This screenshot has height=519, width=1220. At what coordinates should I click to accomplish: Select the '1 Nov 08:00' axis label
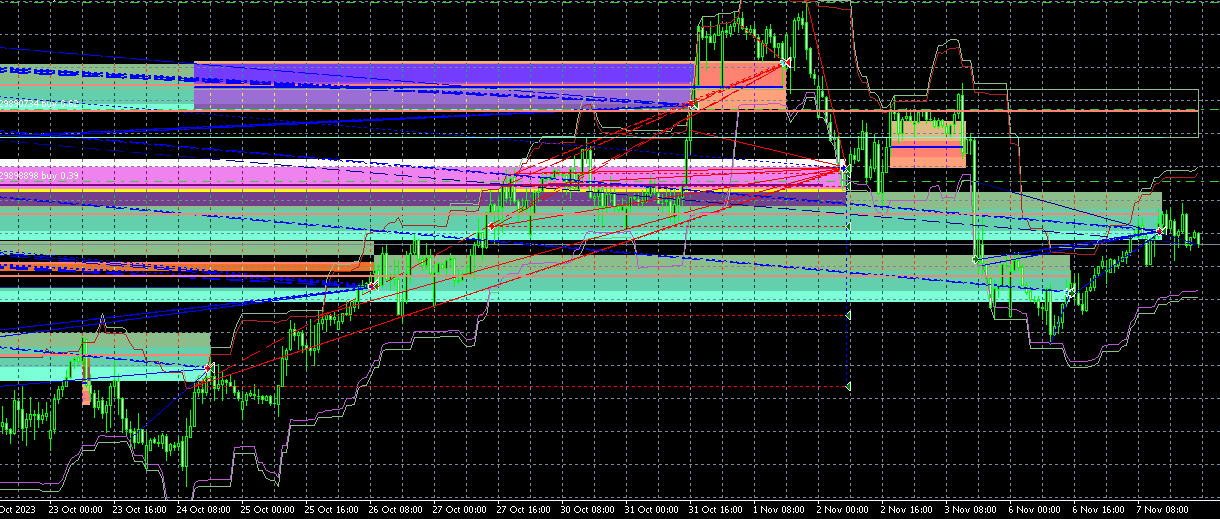tap(781, 510)
